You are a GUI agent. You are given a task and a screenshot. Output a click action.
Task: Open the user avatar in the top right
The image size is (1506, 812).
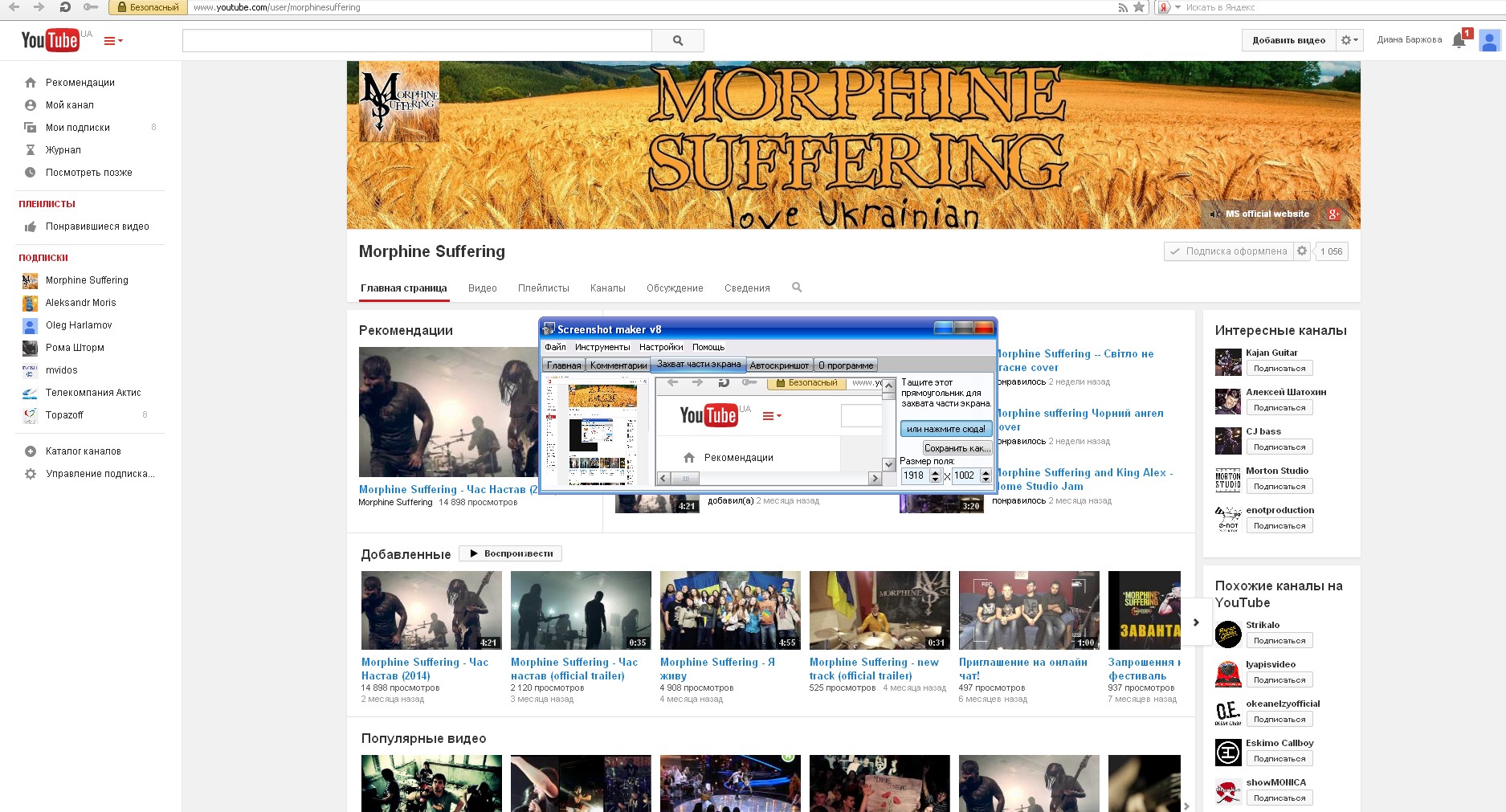1491,40
